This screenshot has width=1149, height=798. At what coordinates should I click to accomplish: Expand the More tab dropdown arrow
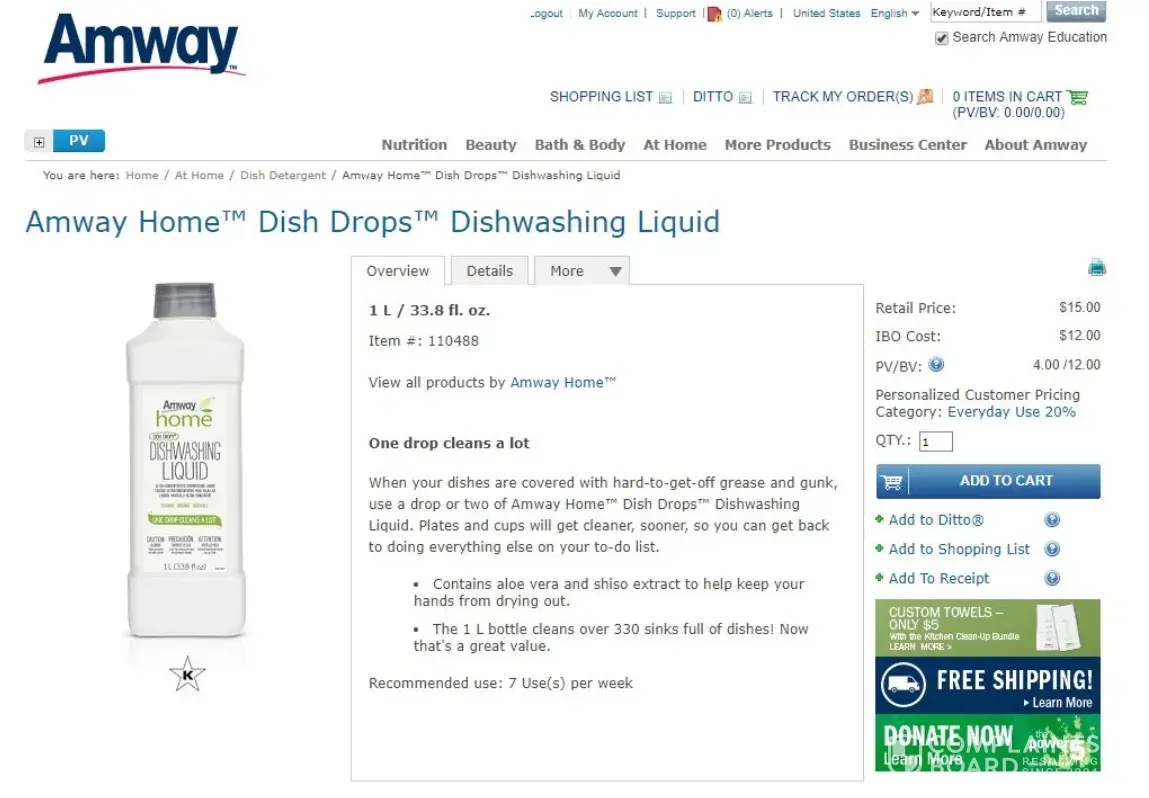click(x=616, y=271)
